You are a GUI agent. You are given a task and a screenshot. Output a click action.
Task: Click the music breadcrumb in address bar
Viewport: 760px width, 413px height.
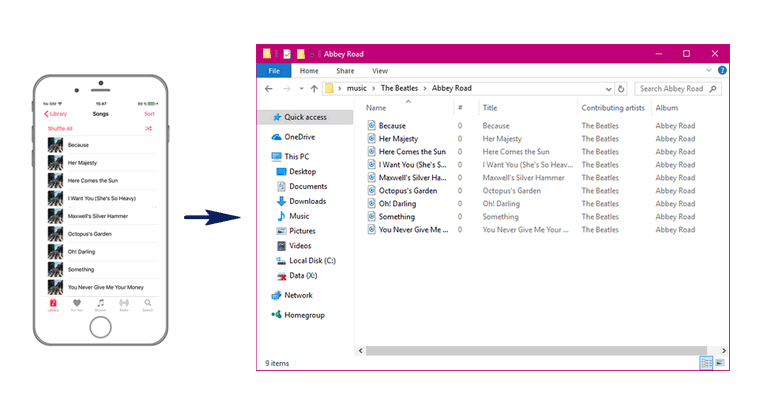pyautogui.click(x=356, y=88)
